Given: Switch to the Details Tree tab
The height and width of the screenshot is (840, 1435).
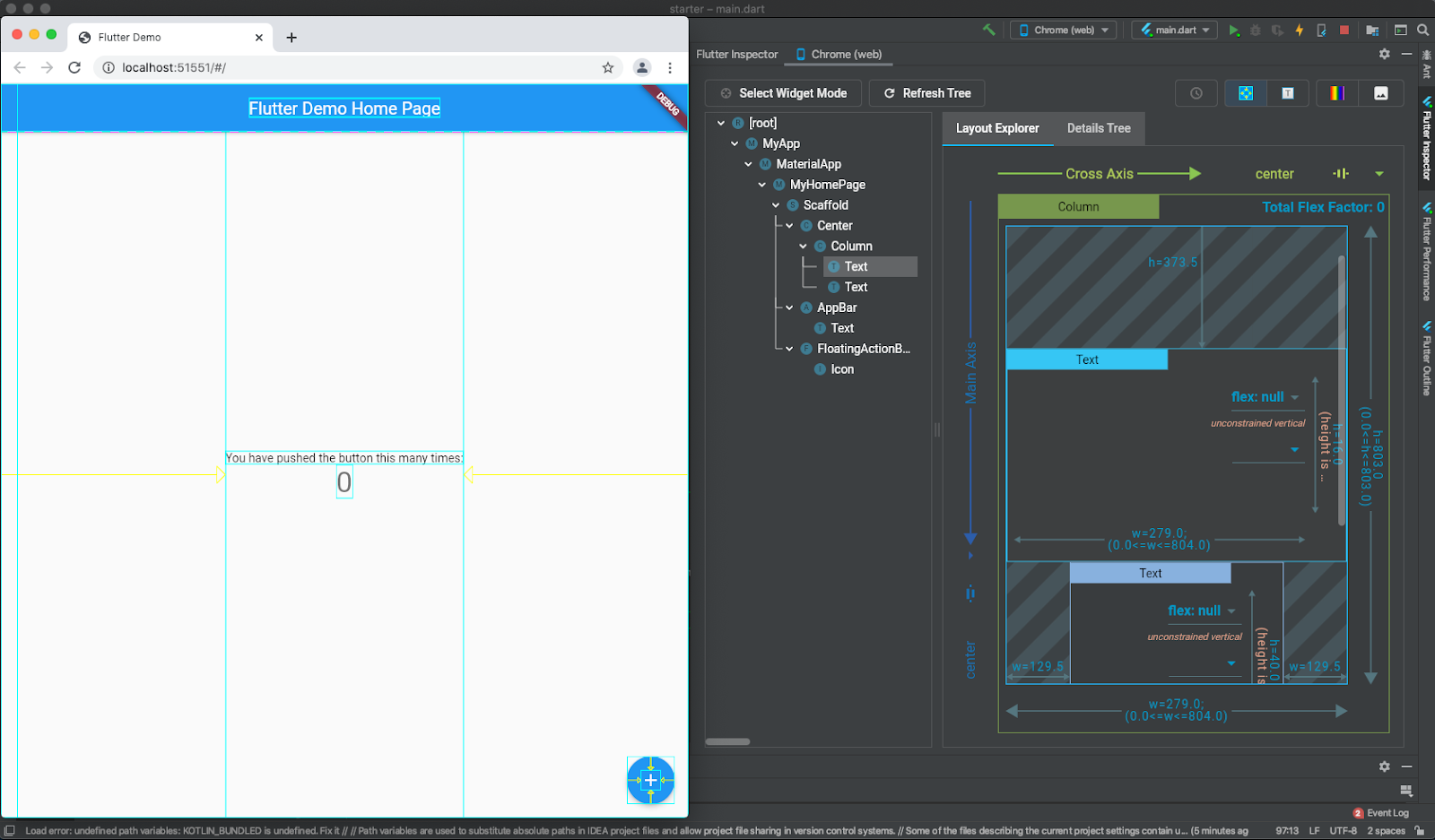Looking at the screenshot, I should (1098, 128).
